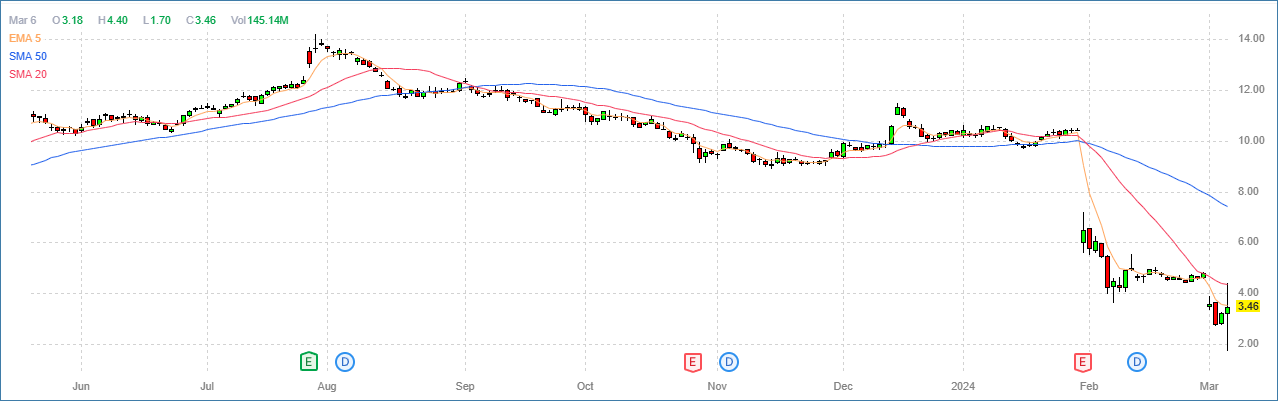Screen dimensions: 1278x401
Task: Click the close price value 3.46 in header
Action: point(207,20)
